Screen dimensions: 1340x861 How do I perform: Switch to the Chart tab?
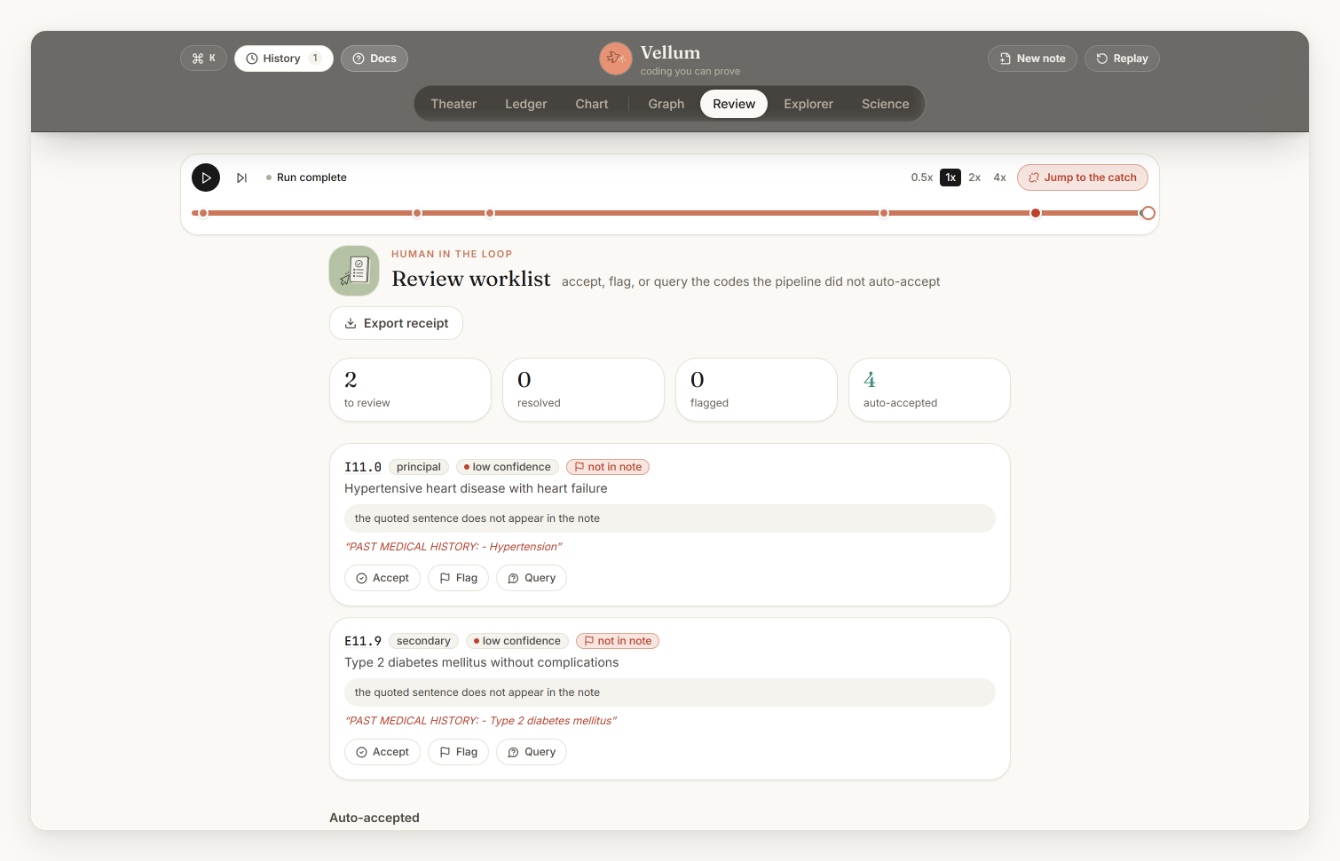point(592,104)
